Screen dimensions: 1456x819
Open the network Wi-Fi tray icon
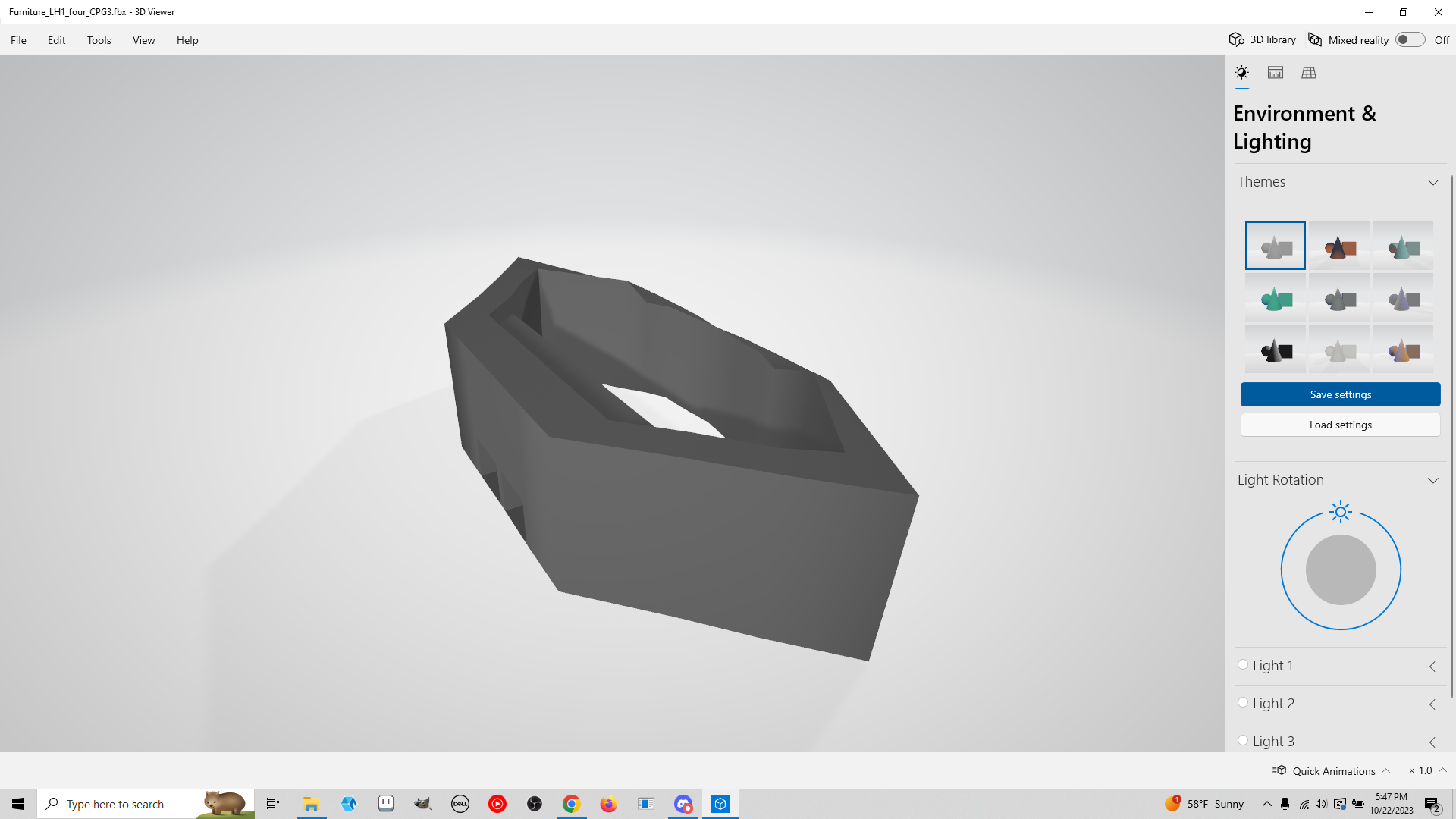[x=1304, y=804]
